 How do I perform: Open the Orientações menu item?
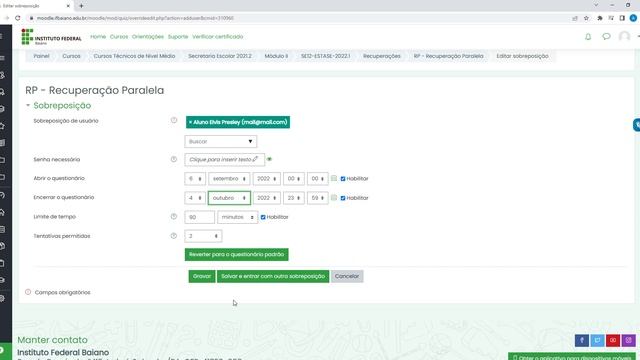[148, 37]
